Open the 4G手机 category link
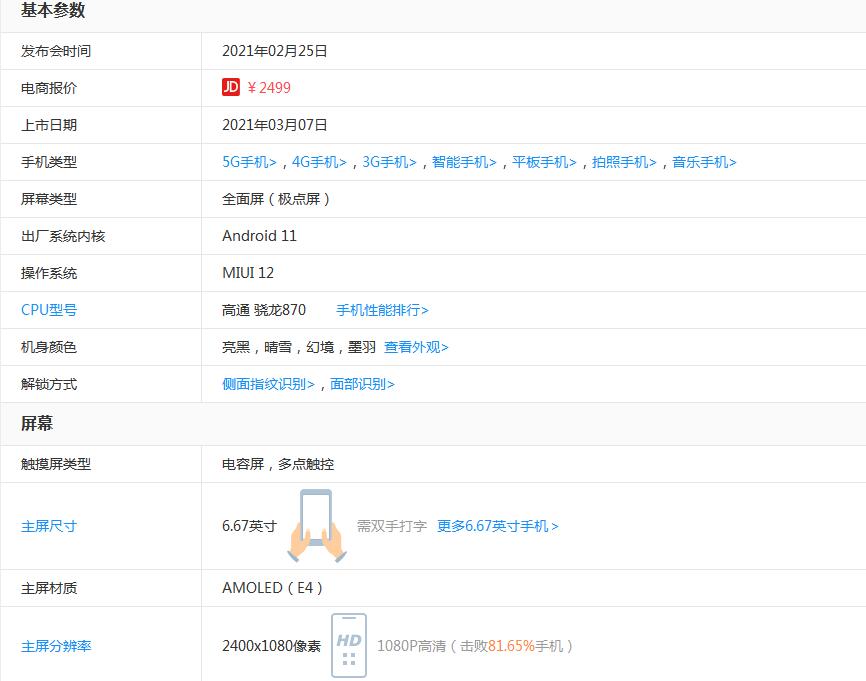The width and height of the screenshot is (866, 681). click(x=319, y=162)
